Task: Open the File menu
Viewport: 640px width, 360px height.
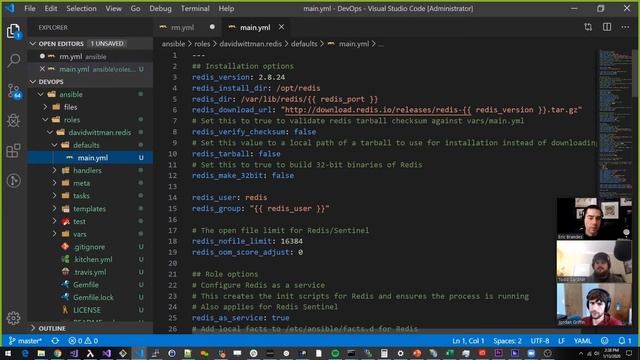Action: pos(30,8)
